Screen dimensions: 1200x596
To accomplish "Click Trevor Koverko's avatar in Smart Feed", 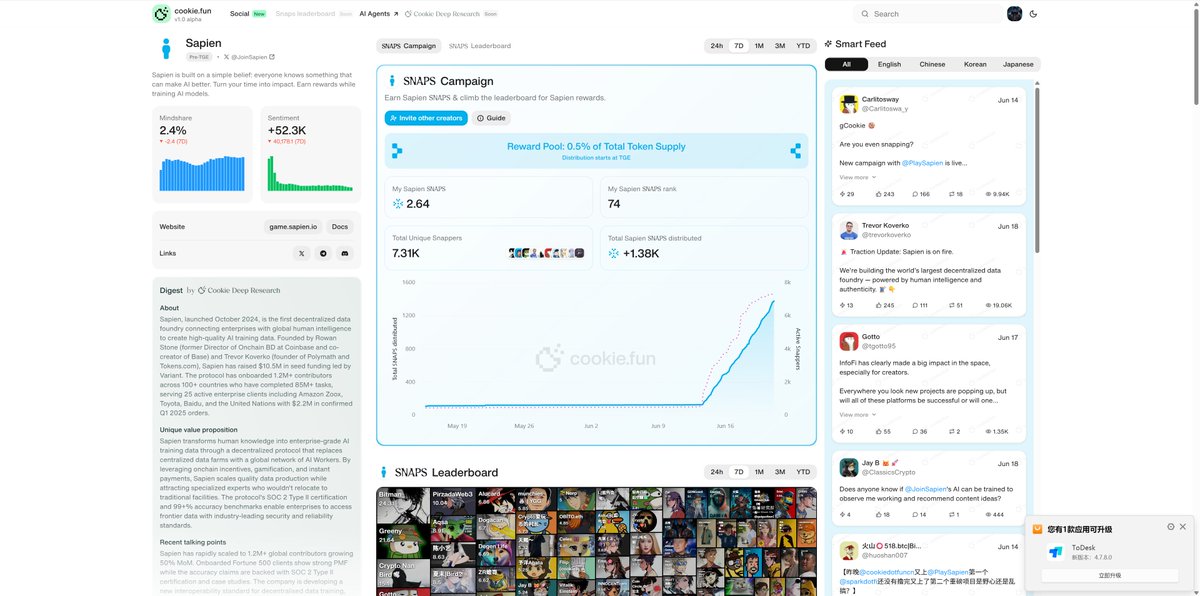I will click(848, 230).
